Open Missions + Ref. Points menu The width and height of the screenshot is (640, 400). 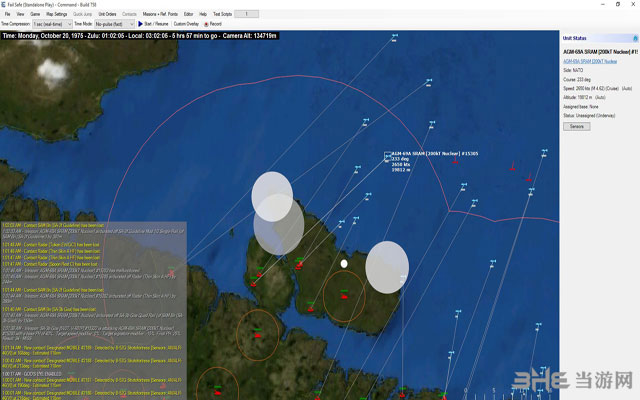coord(160,14)
